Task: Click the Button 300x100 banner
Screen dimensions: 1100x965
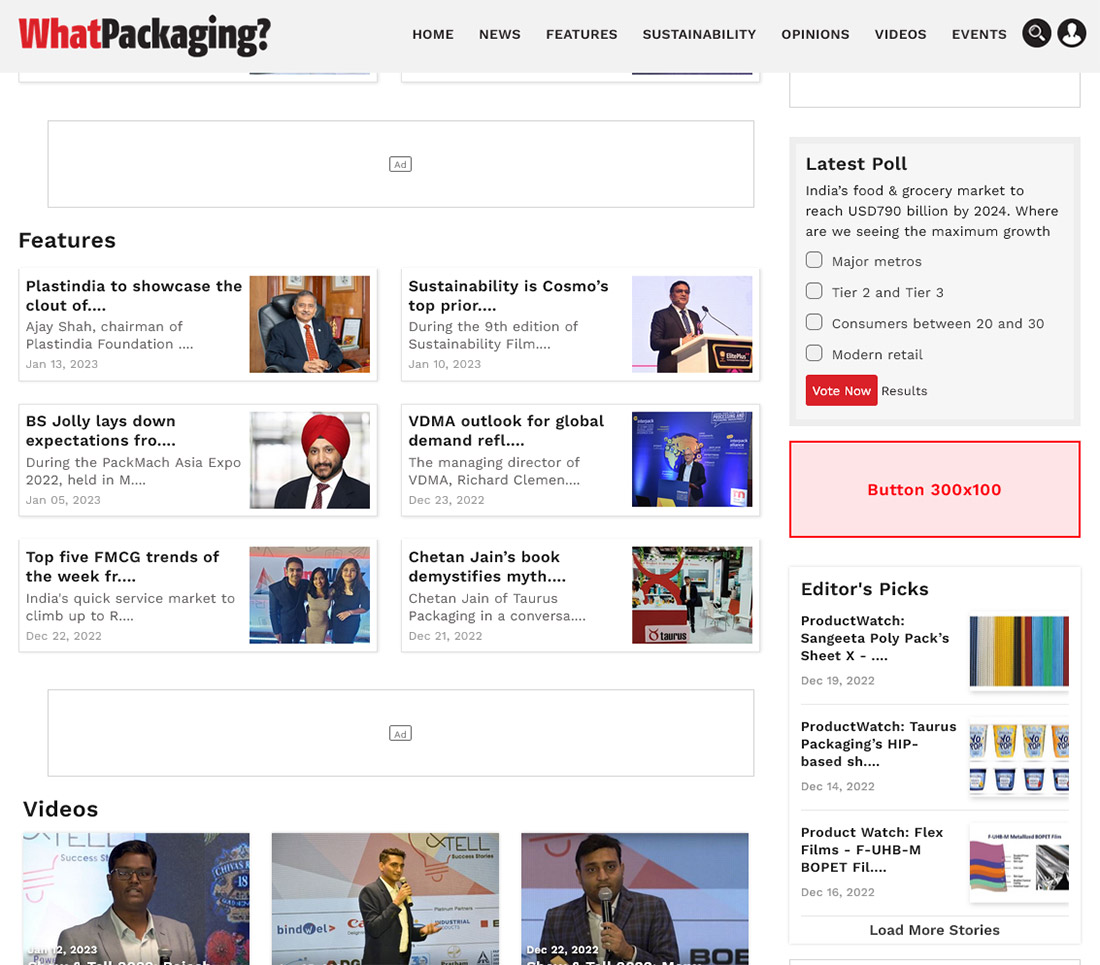Action: 934,490
